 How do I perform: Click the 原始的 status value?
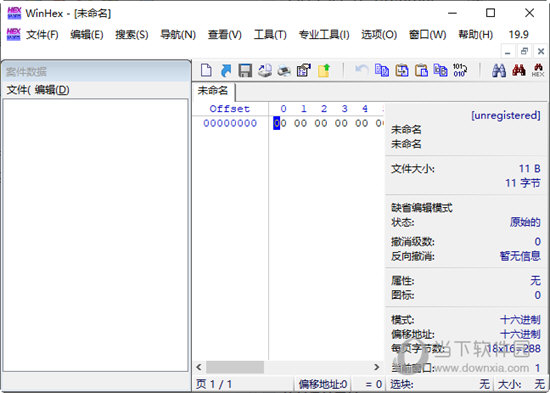coord(525,222)
